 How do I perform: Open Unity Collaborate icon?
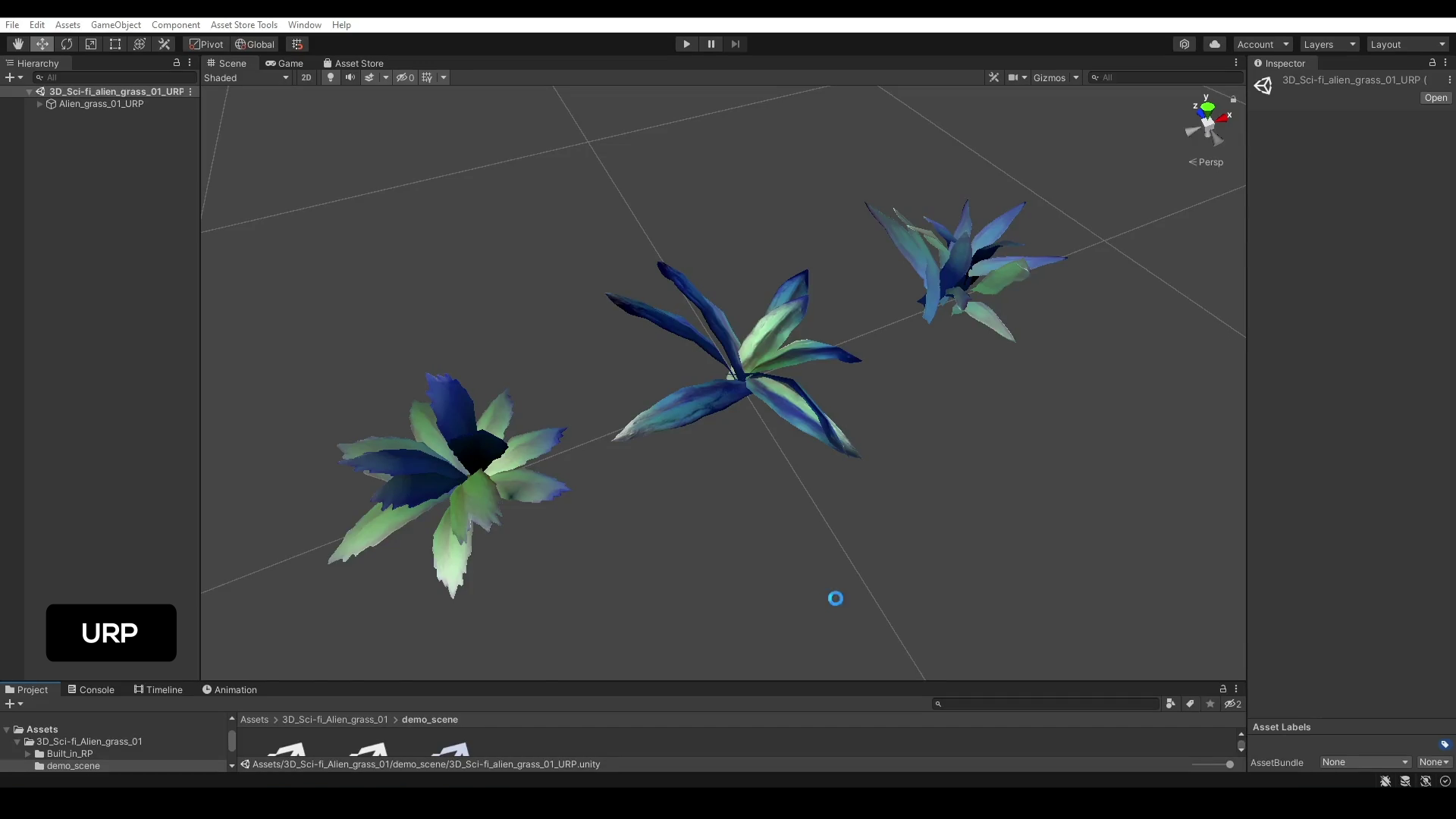1185,44
